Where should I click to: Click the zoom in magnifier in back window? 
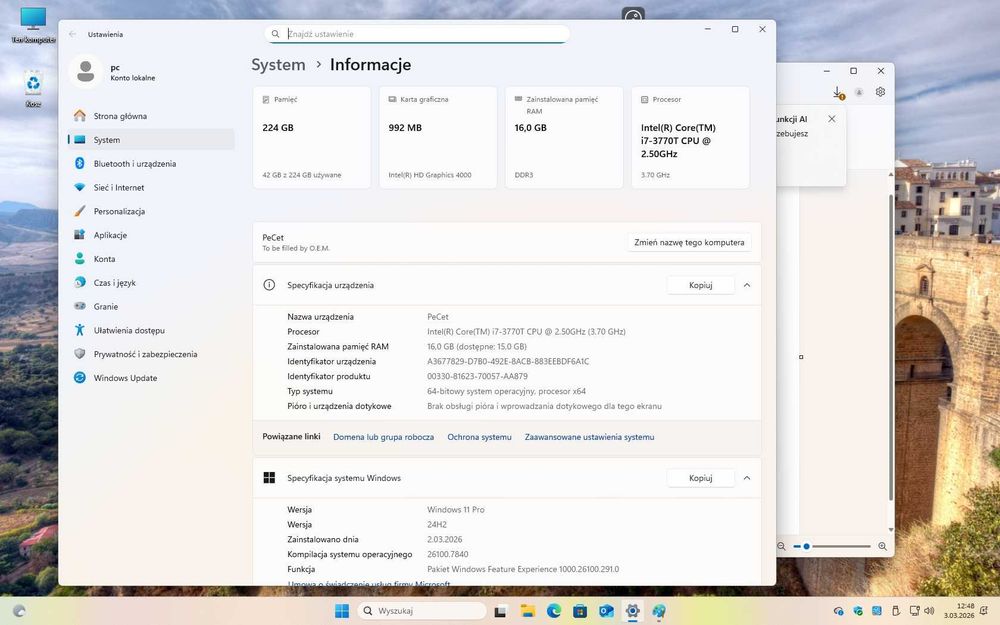point(883,547)
